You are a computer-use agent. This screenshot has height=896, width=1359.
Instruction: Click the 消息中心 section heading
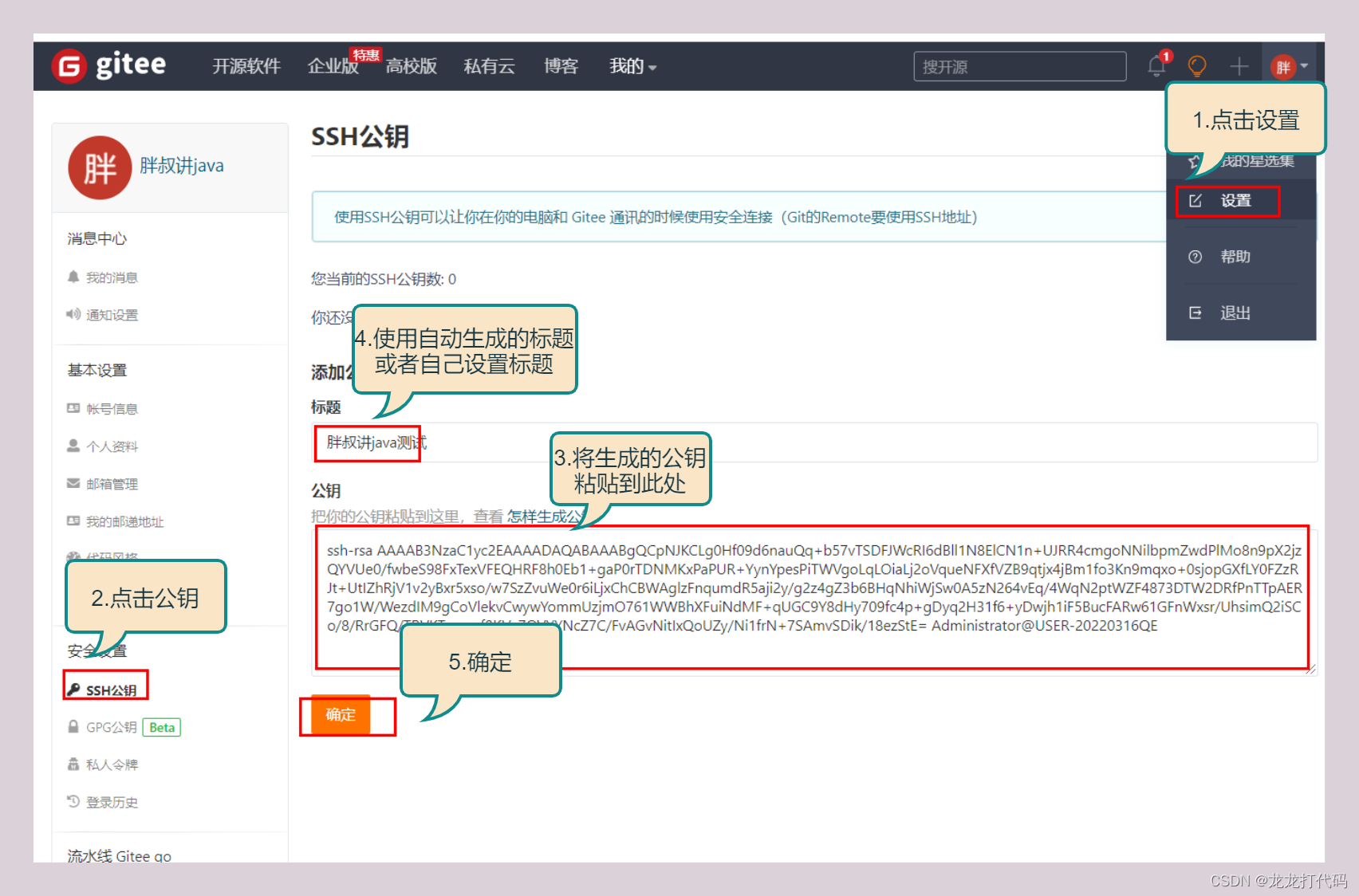[x=97, y=238]
